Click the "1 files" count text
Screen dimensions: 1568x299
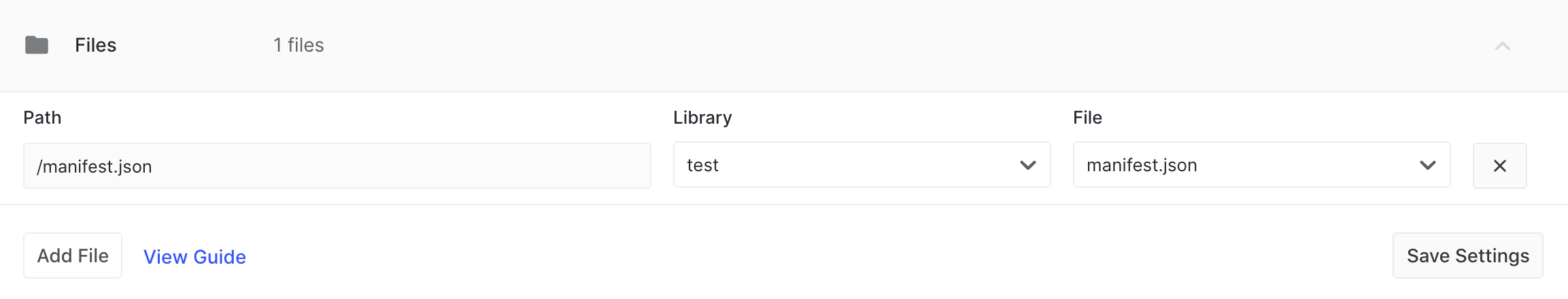click(299, 45)
